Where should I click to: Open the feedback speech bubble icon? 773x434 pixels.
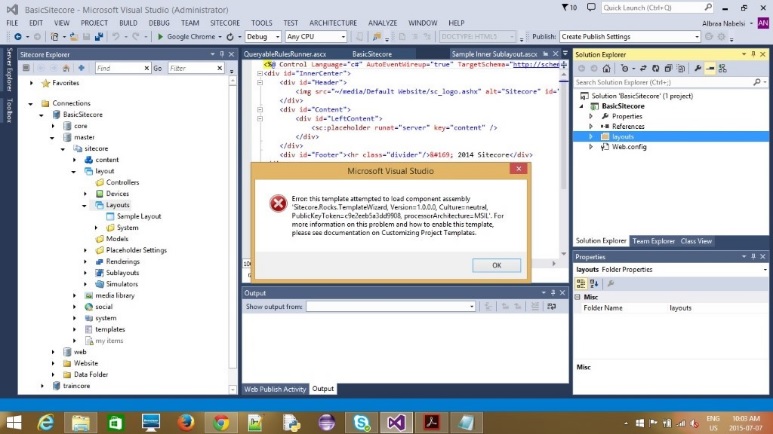(x=591, y=7)
